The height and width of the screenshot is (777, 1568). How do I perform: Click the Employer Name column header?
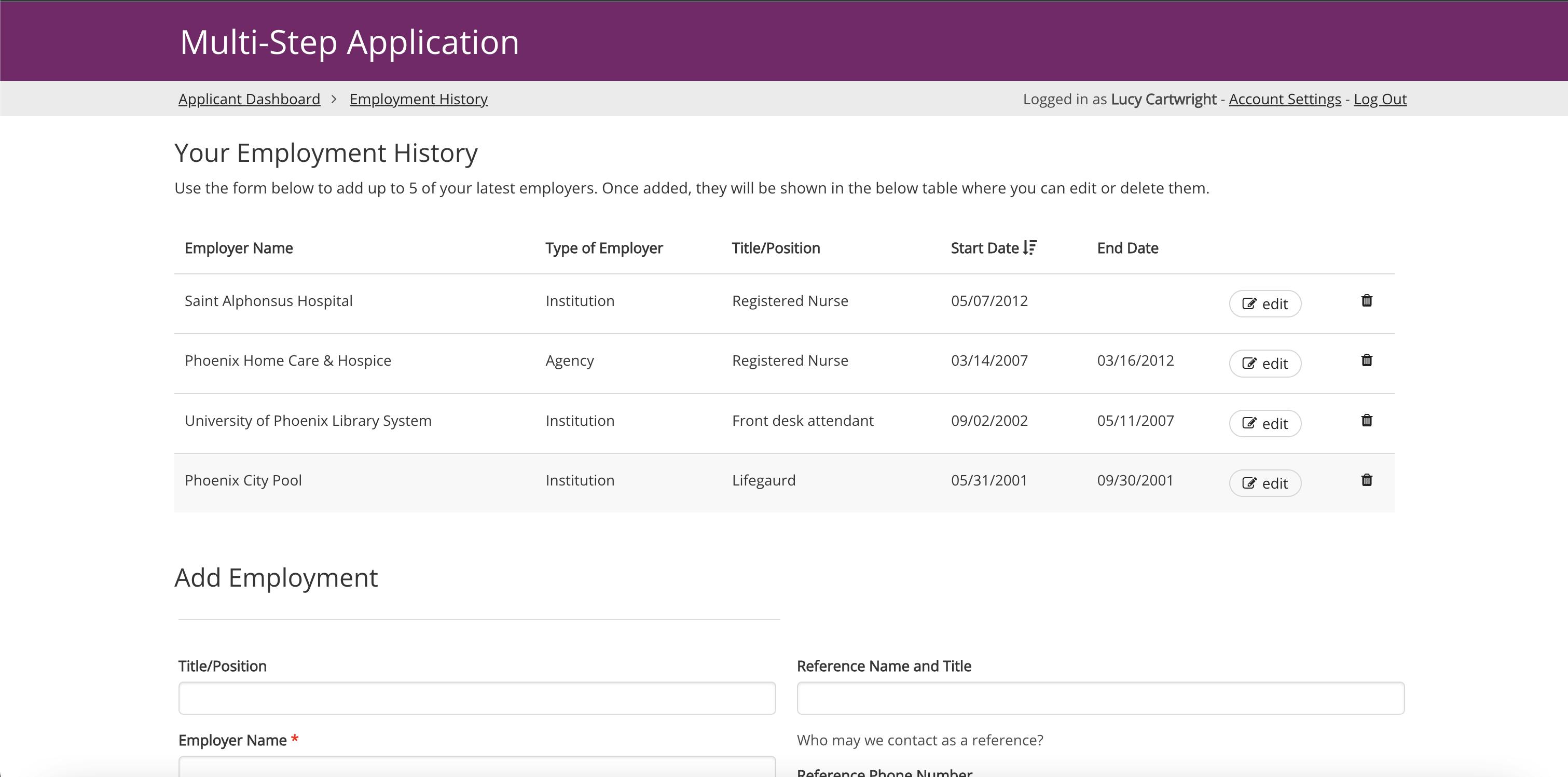239,247
